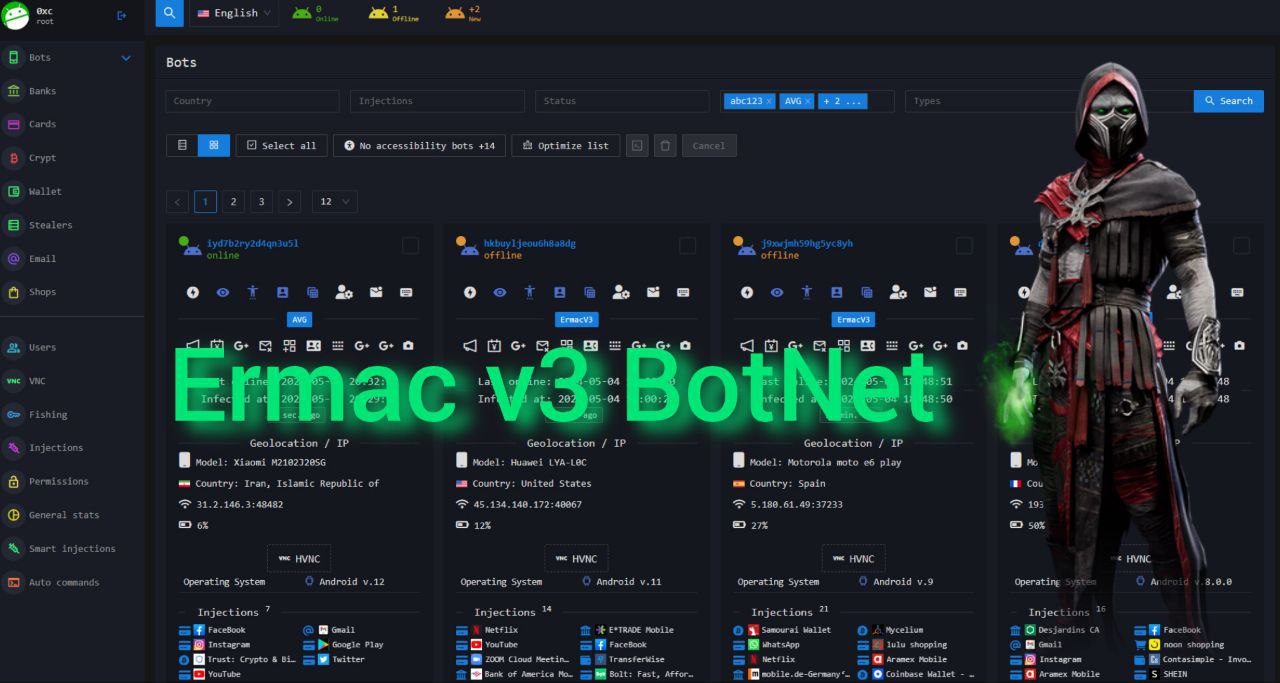This screenshot has width=1280, height=683.
Task: Click the green Online bots counter icon
Action: (x=301, y=13)
